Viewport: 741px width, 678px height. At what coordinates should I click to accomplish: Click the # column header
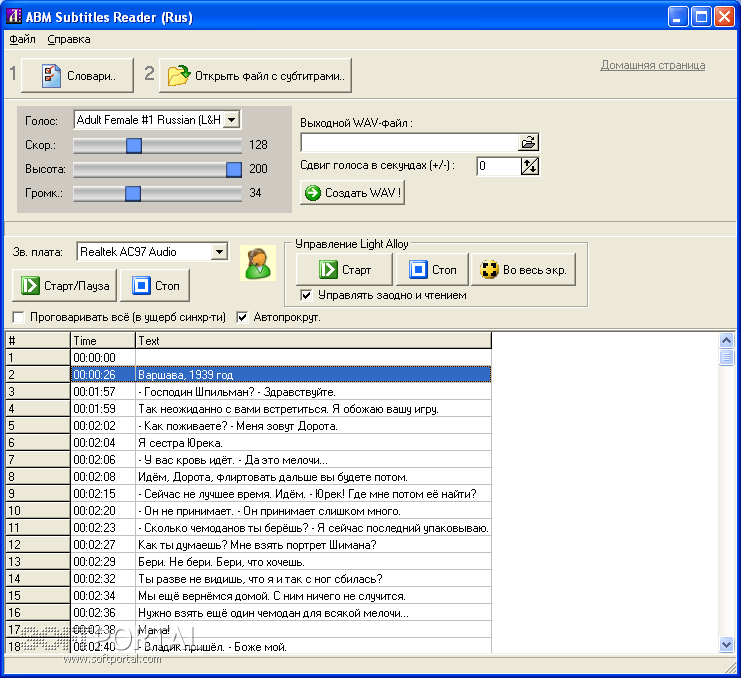[x=38, y=341]
